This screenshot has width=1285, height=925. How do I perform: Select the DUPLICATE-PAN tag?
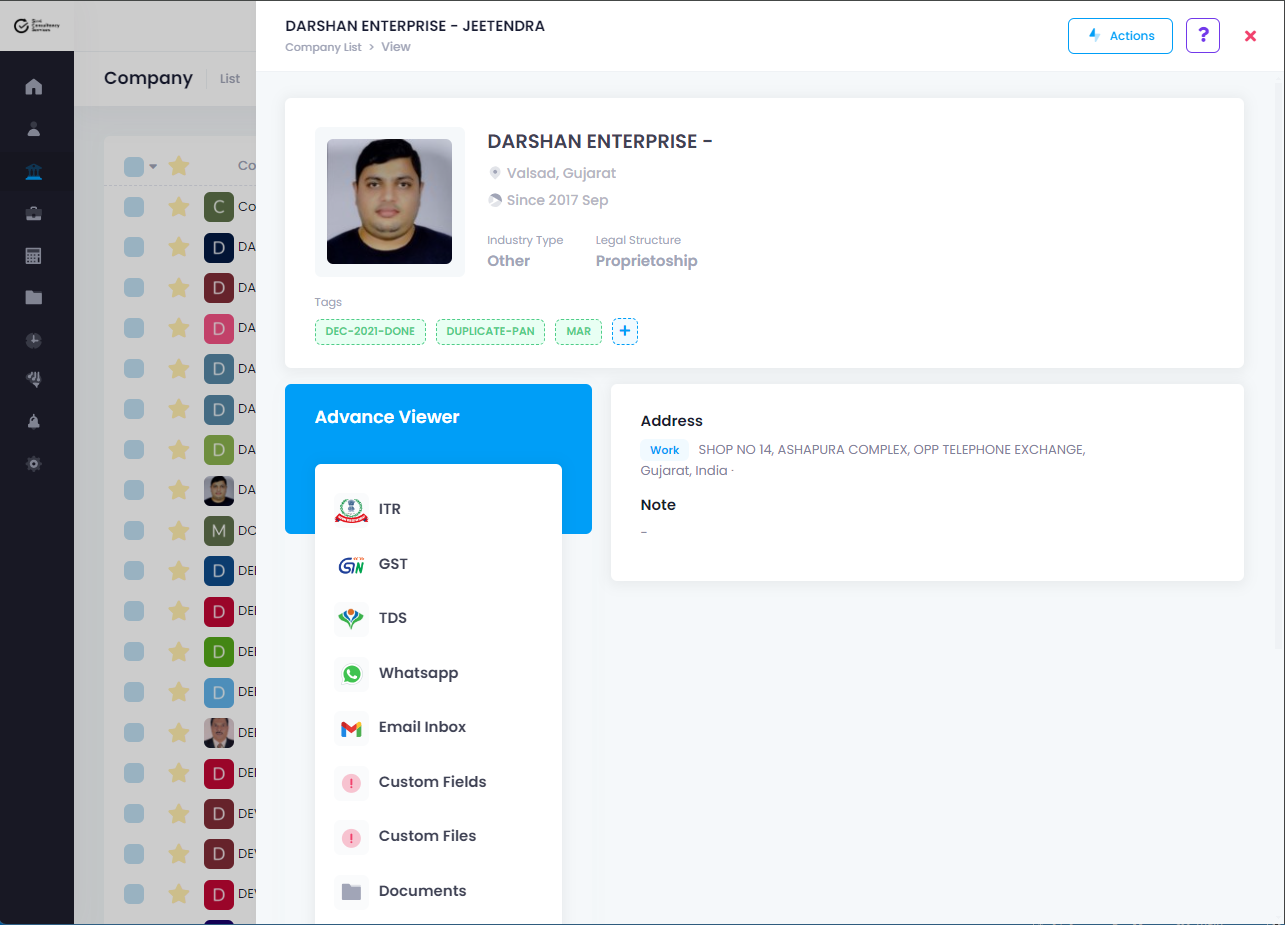pos(490,332)
